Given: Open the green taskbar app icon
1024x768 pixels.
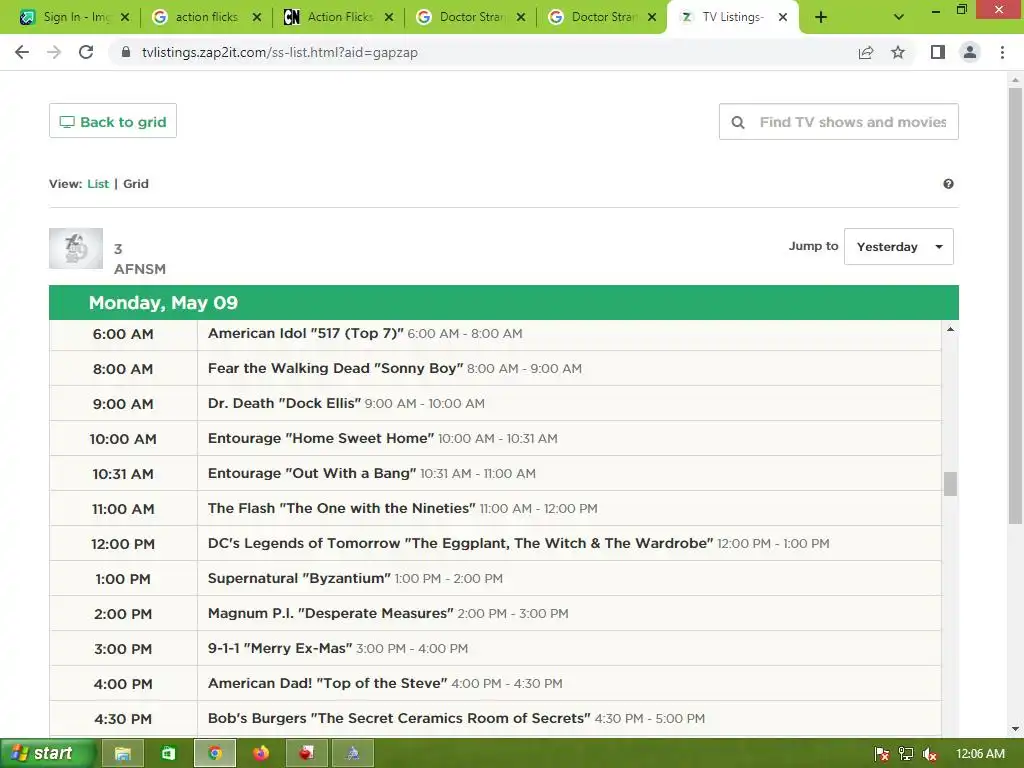Looking at the screenshot, I should pos(168,754).
